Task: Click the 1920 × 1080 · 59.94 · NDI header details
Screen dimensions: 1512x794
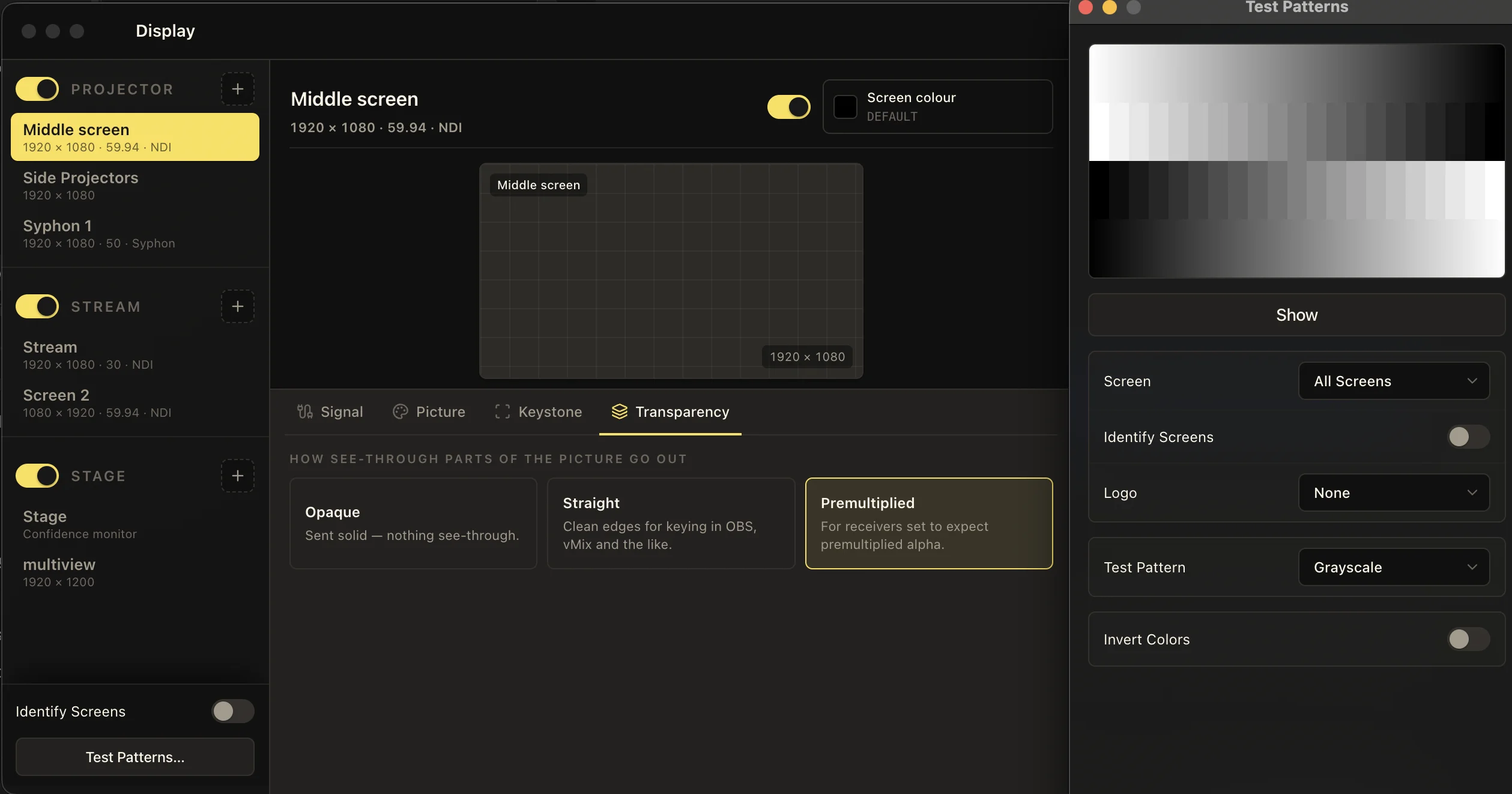Action: (x=376, y=127)
